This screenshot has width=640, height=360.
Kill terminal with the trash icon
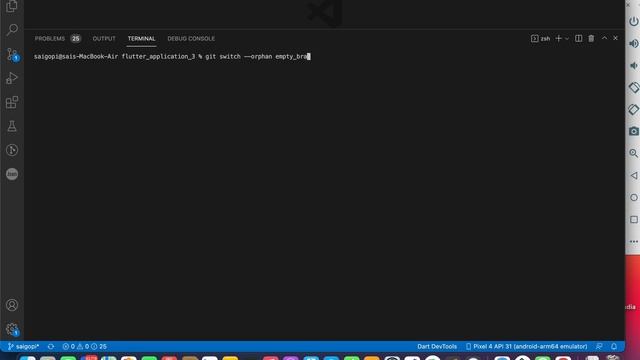591,38
